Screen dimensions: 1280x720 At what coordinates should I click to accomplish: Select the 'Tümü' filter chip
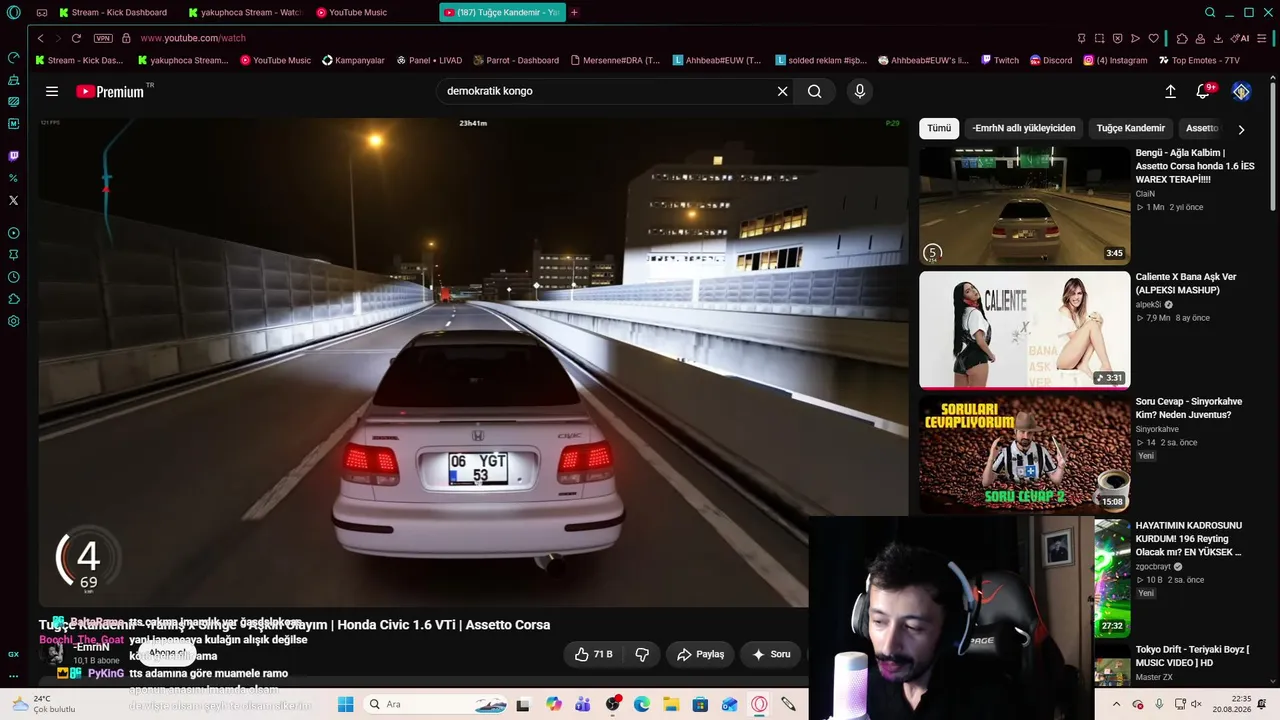pos(939,128)
